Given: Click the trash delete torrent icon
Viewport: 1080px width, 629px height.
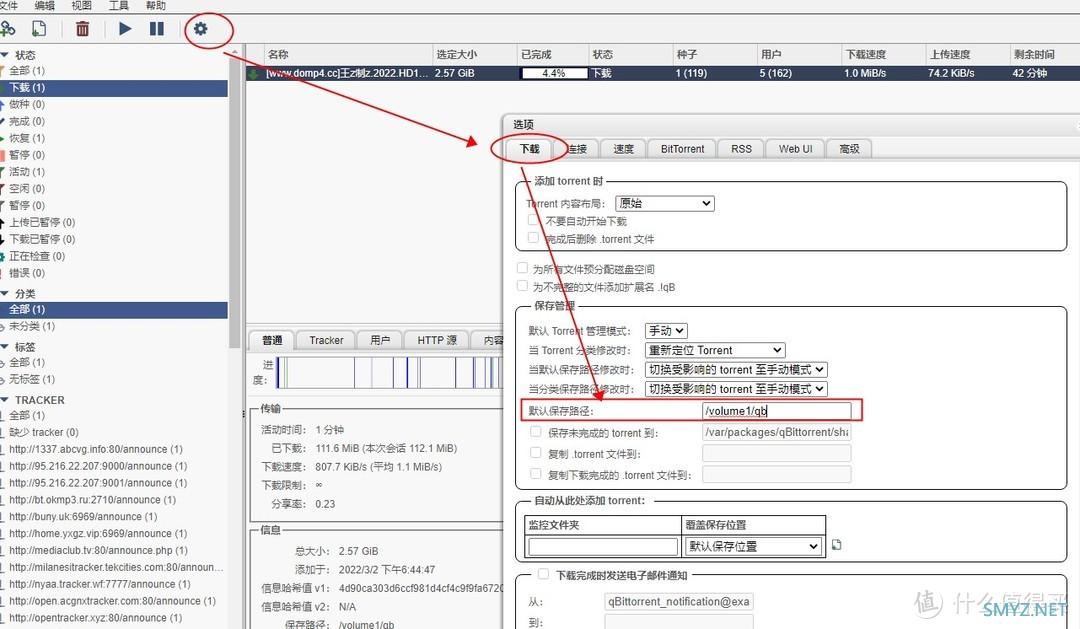Looking at the screenshot, I should (82, 29).
